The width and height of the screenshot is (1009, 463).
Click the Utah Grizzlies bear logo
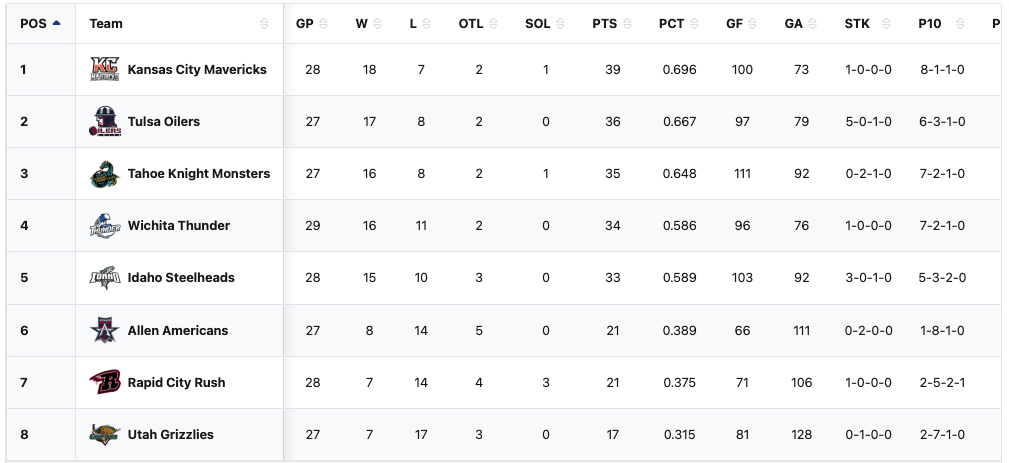click(x=104, y=434)
